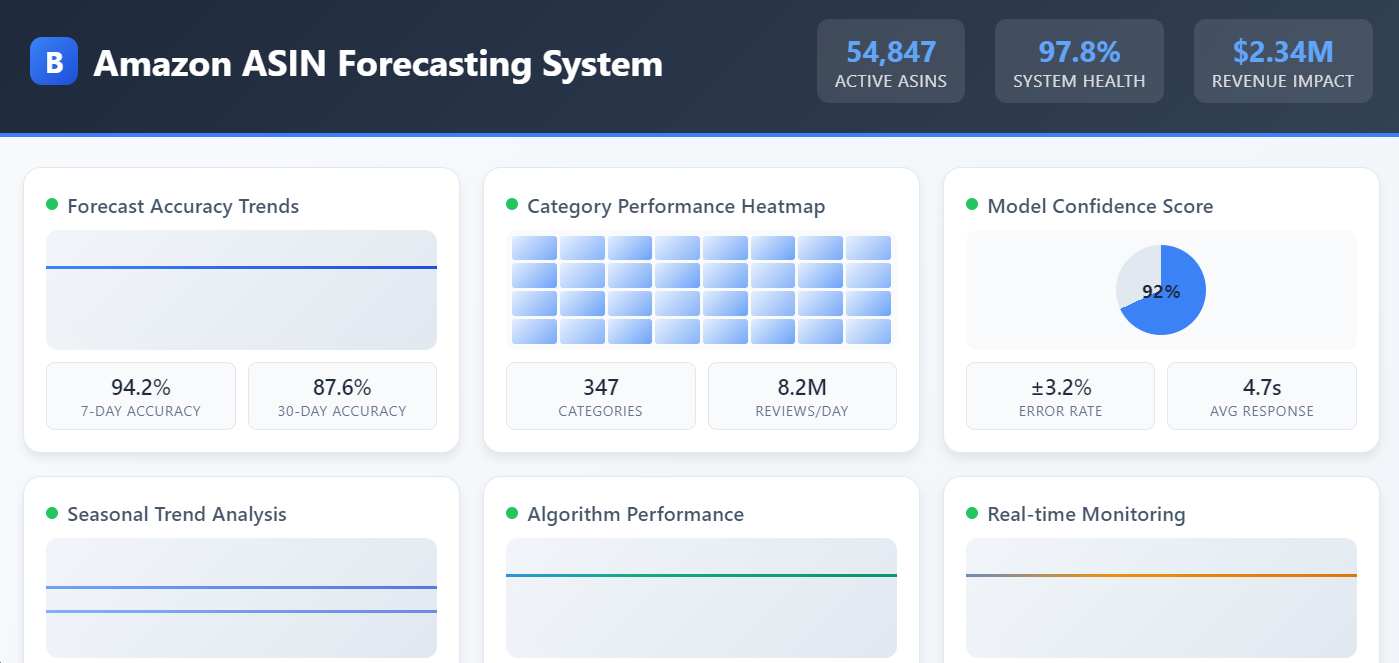Select the green indicator on Algorithm Performance
This screenshot has height=663, width=1399.
pos(511,514)
